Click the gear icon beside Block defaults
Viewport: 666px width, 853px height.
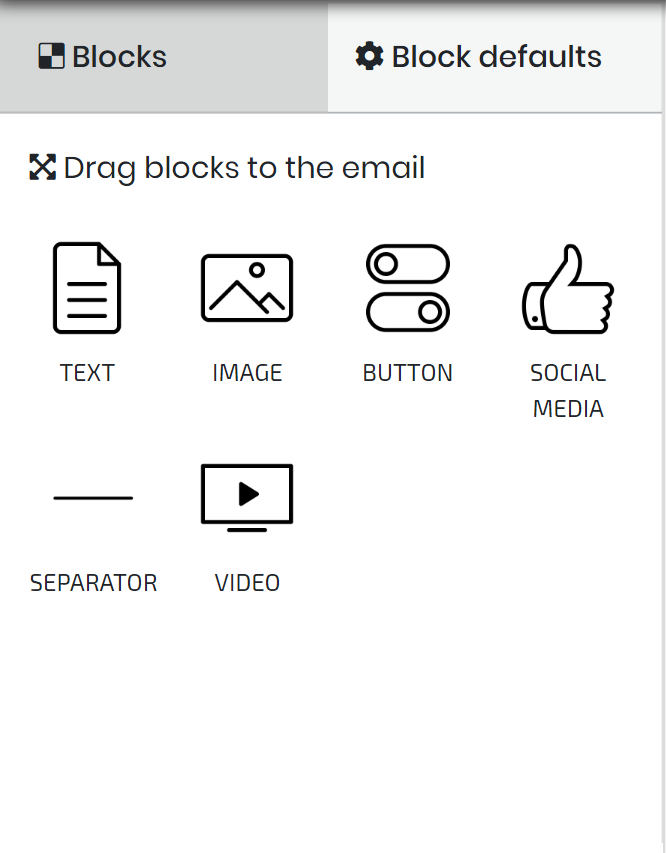[x=369, y=56]
